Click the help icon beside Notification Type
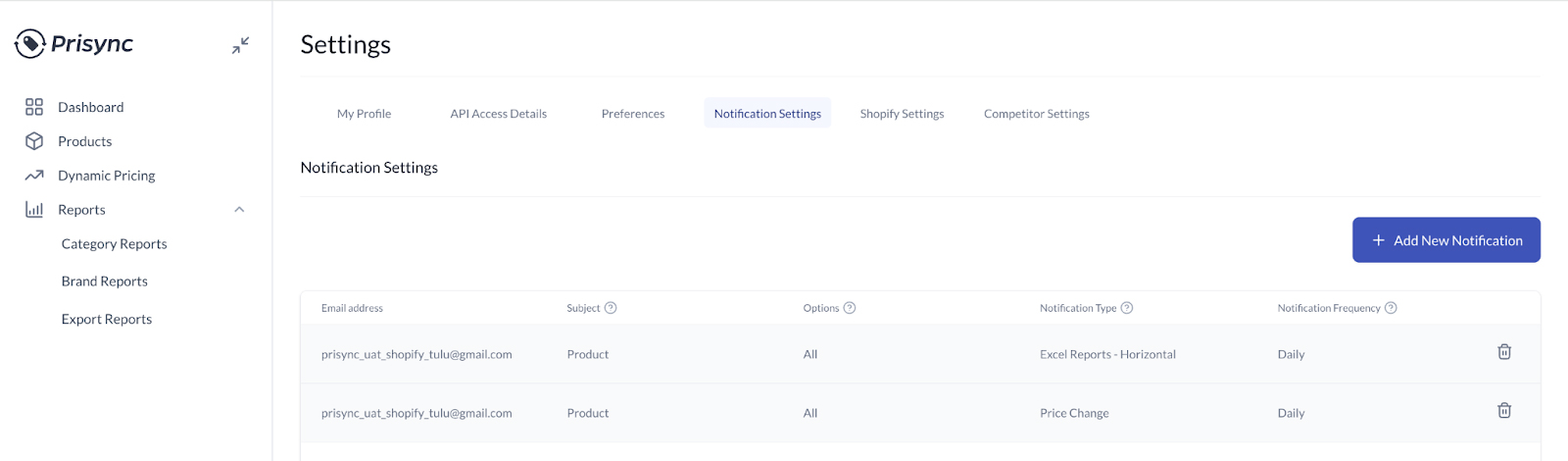The image size is (1568, 461). pyautogui.click(x=1127, y=308)
